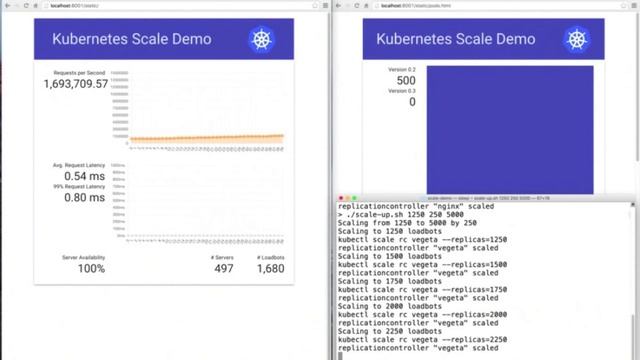The image size is (640, 360).
Task: Click the 'Scaling to 2000 loadbots' line
Action: (389, 306)
